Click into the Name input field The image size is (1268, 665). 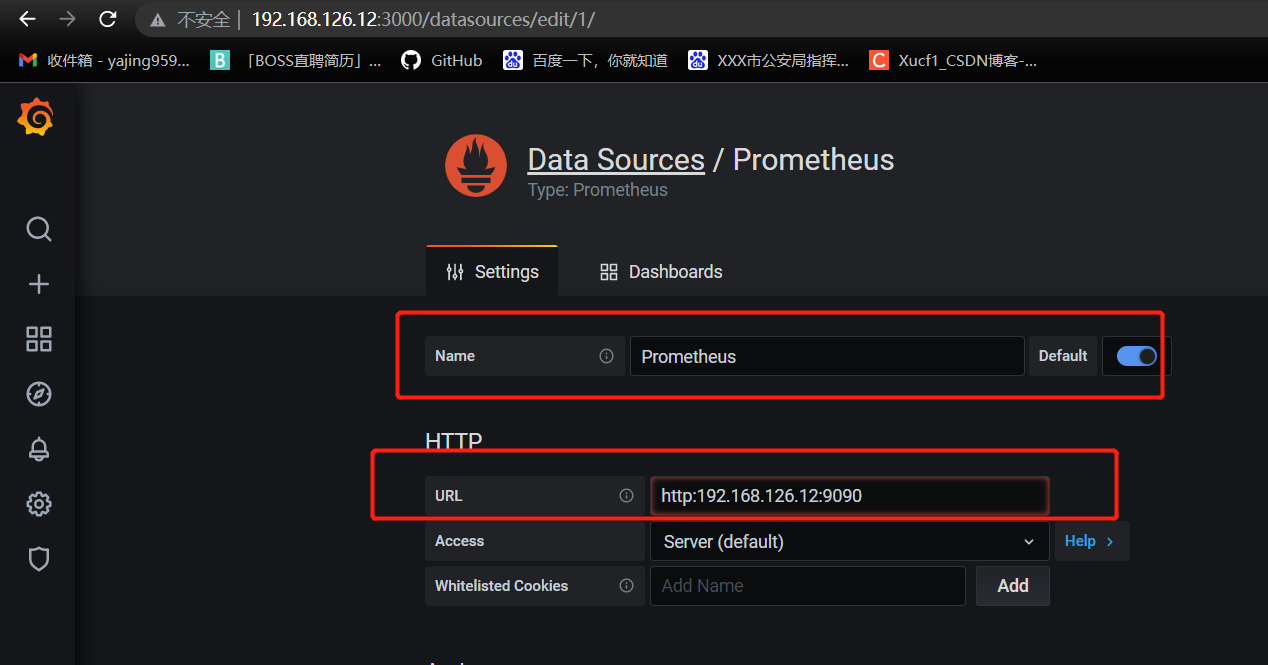pyautogui.click(x=827, y=356)
